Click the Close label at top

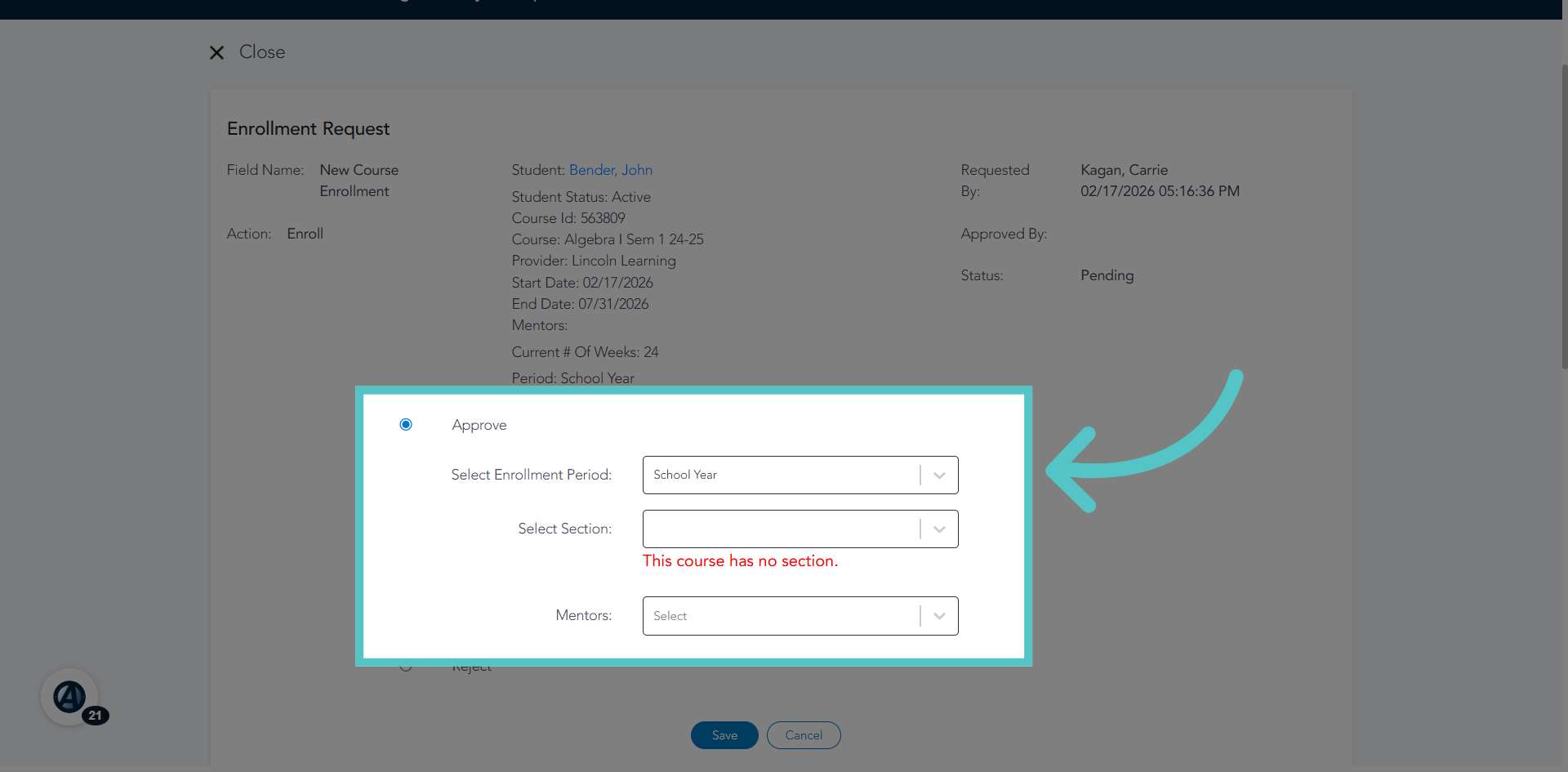click(x=262, y=52)
